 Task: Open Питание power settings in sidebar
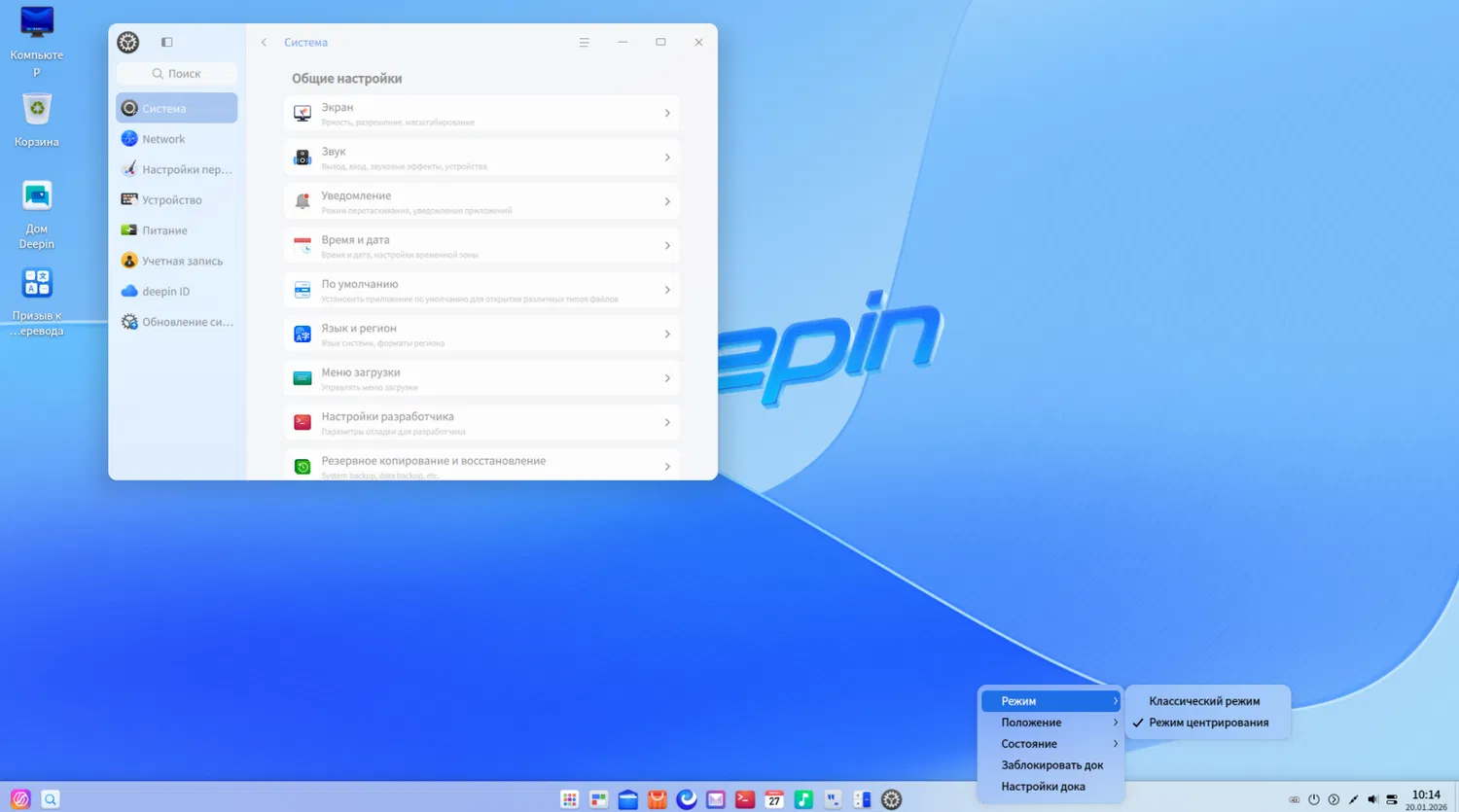tap(176, 230)
